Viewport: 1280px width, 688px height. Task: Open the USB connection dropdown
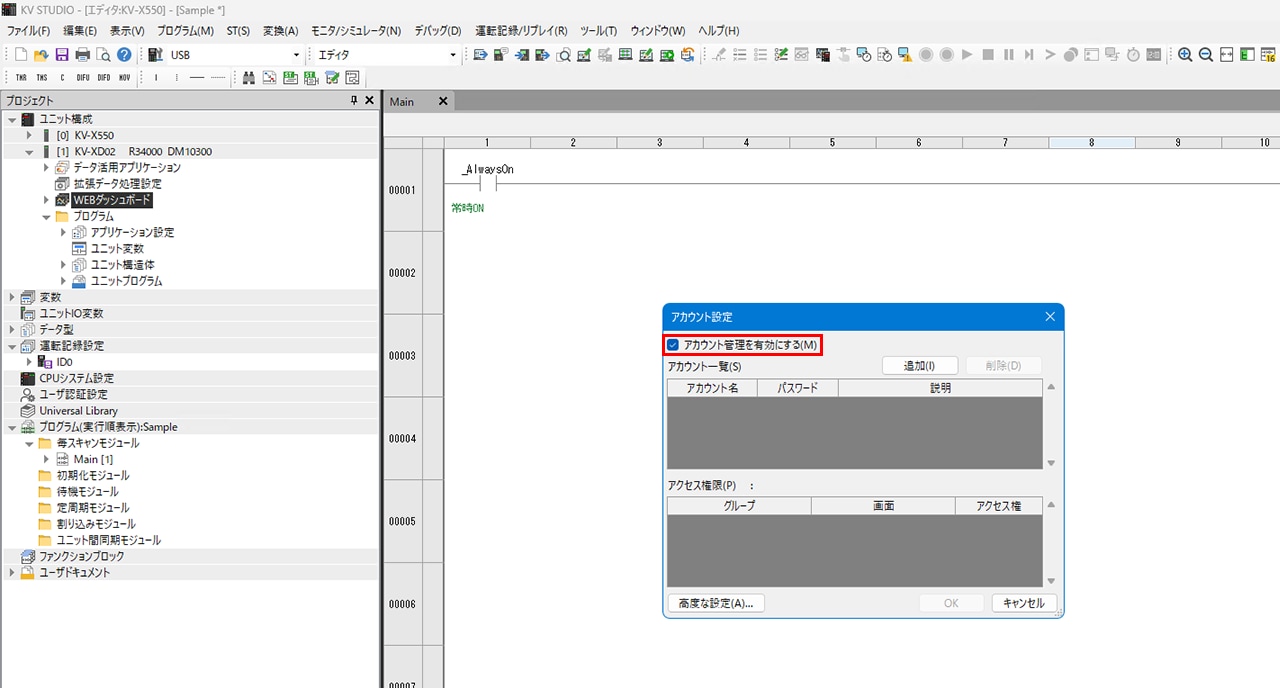pyautogui.click(x=296, y=55)
